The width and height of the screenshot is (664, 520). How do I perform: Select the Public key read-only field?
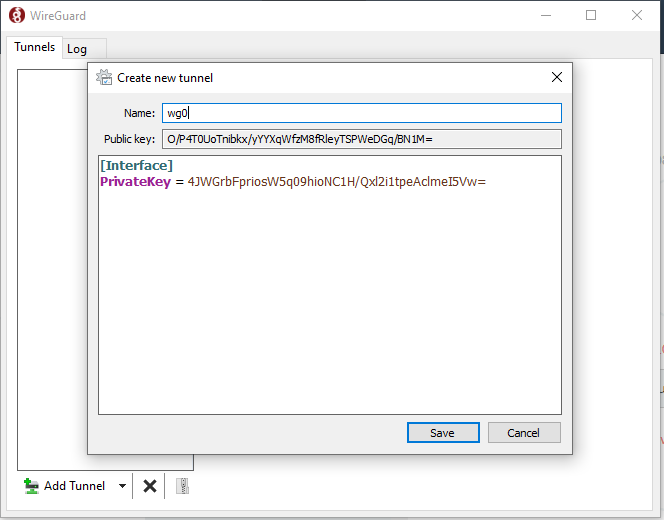click(362, 139)
